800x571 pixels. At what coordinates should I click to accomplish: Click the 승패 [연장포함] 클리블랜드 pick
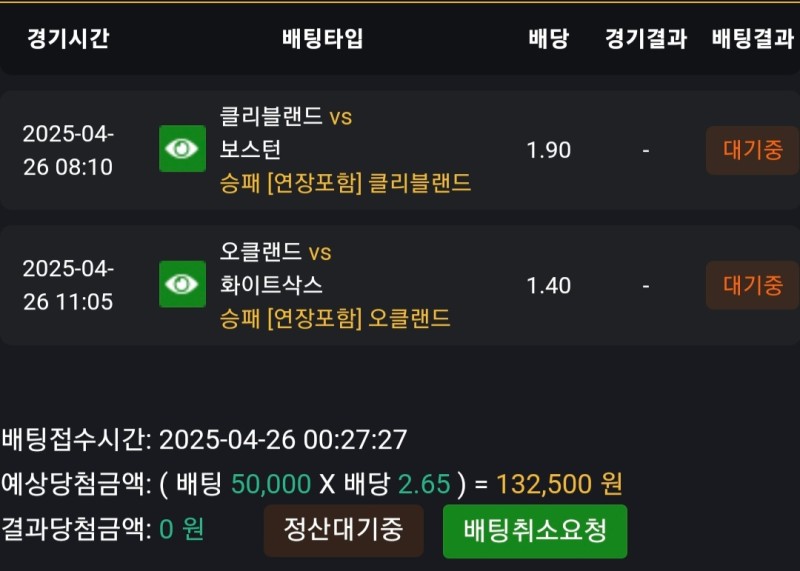pos(345,183)
